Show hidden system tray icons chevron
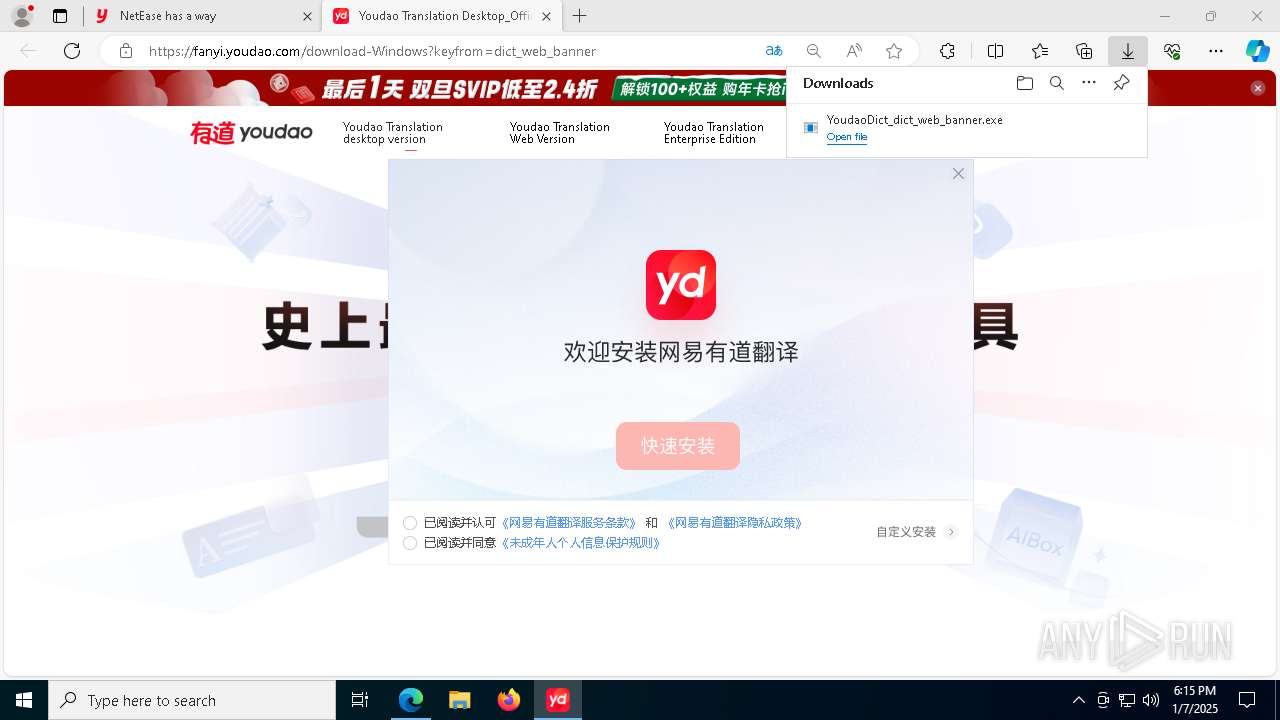 pos(1078,700)
